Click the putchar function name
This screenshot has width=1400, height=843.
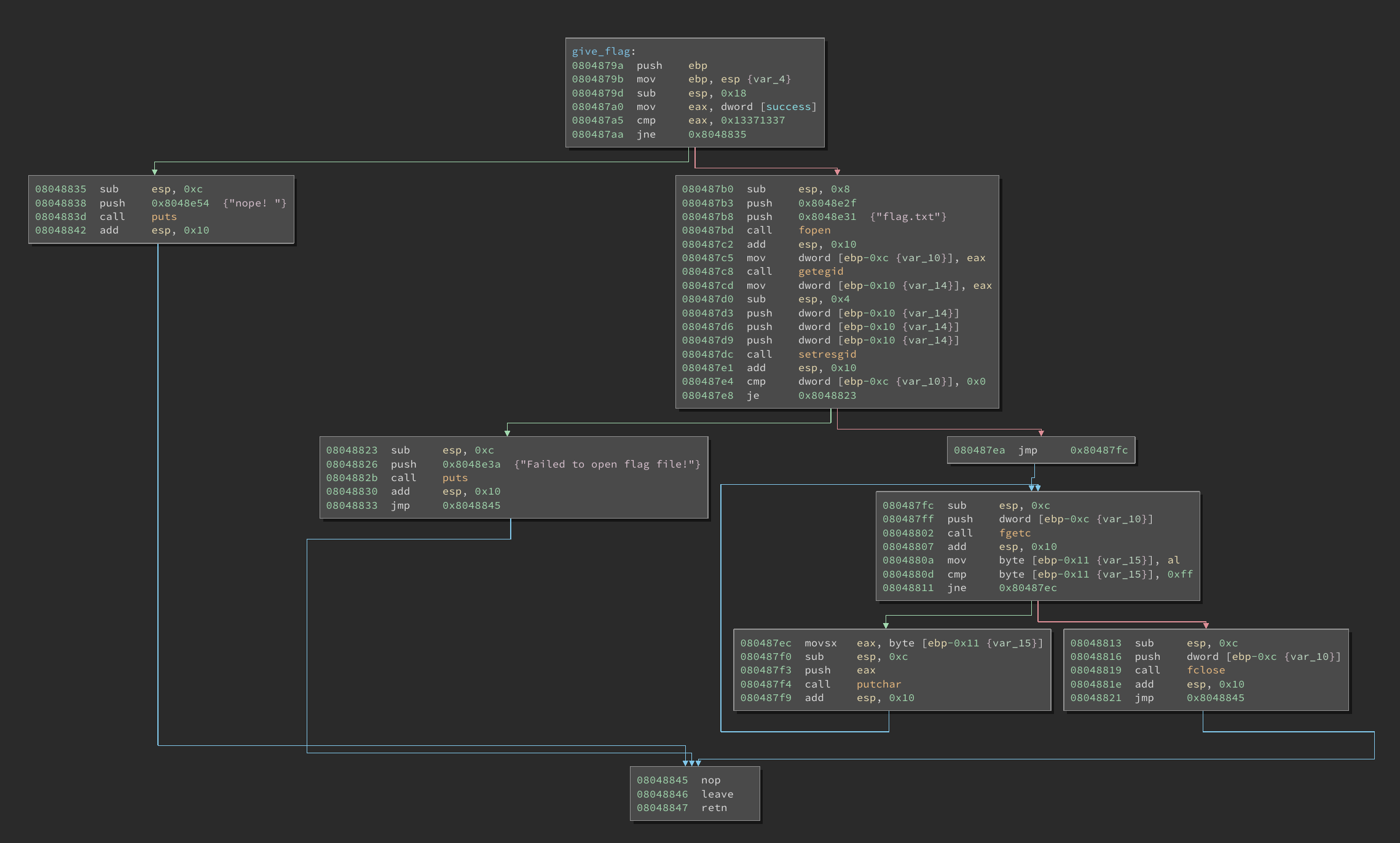pos(879,684)
